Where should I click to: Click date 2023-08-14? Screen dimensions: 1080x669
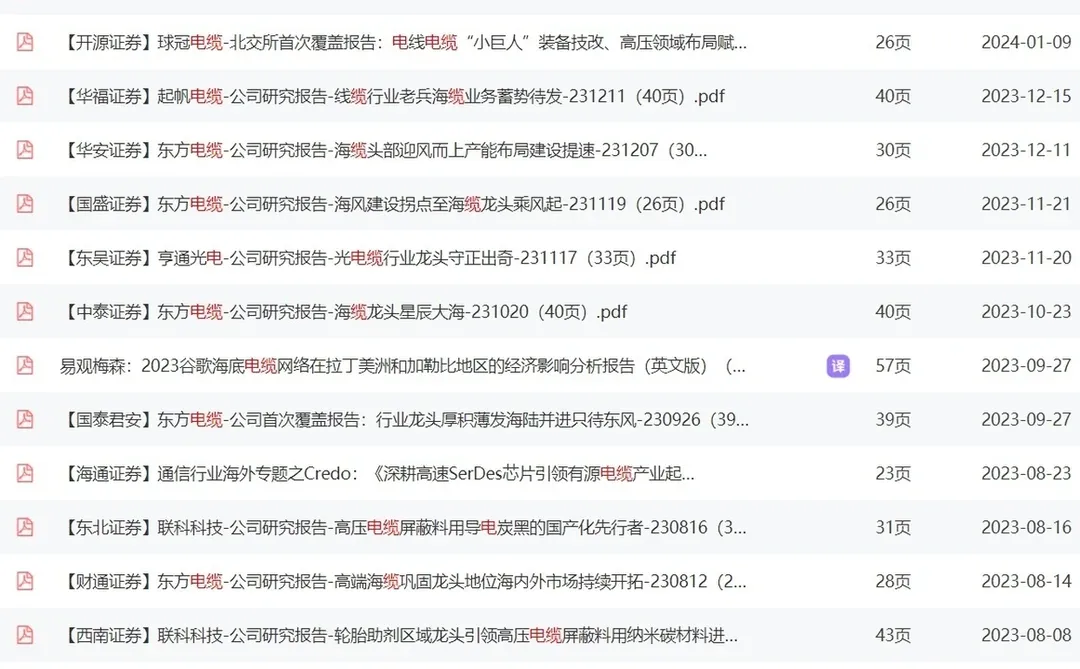click(1026, 581)
